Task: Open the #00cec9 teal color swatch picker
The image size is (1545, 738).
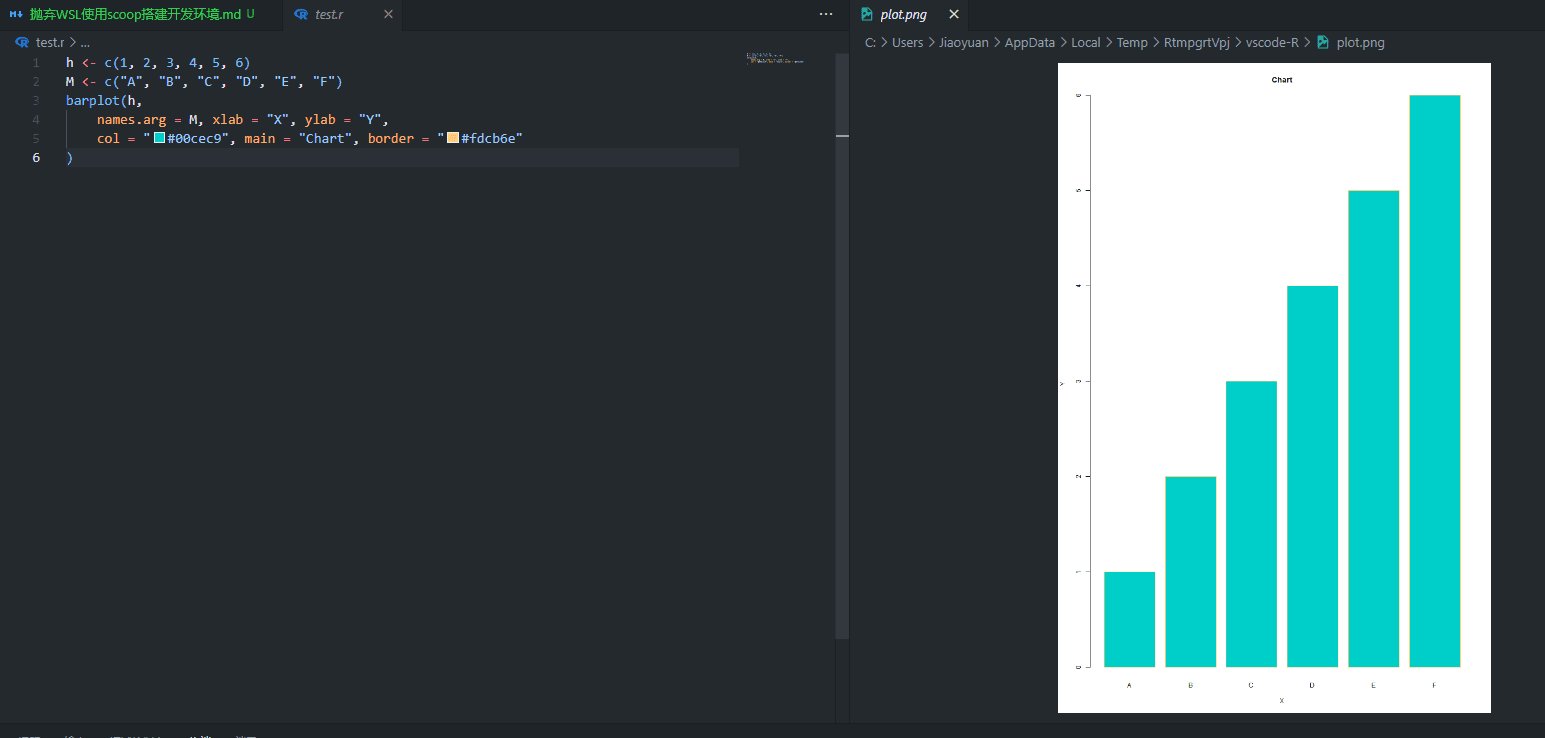Action: (x=159, y=138)
